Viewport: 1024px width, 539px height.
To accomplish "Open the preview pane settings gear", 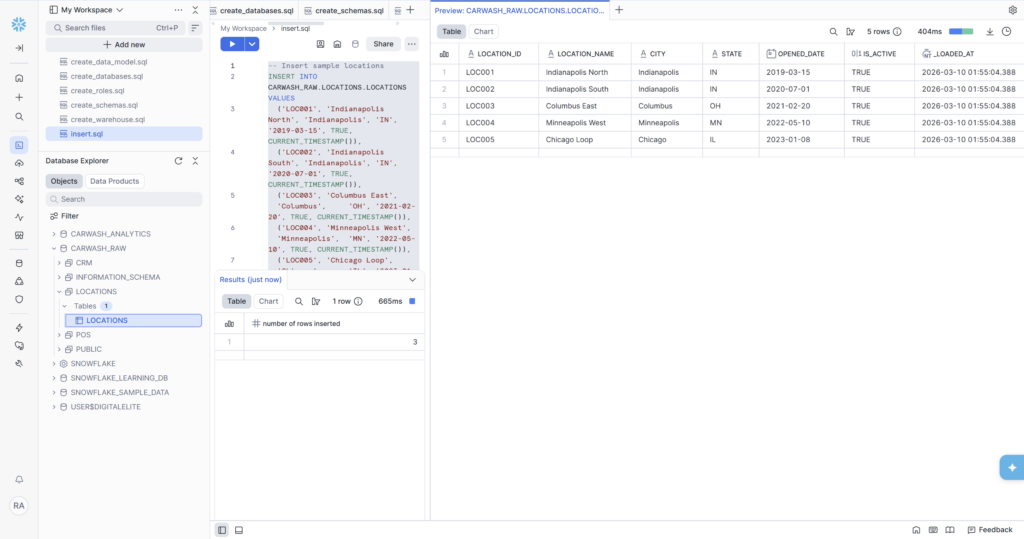I will tap(1012, 10).
